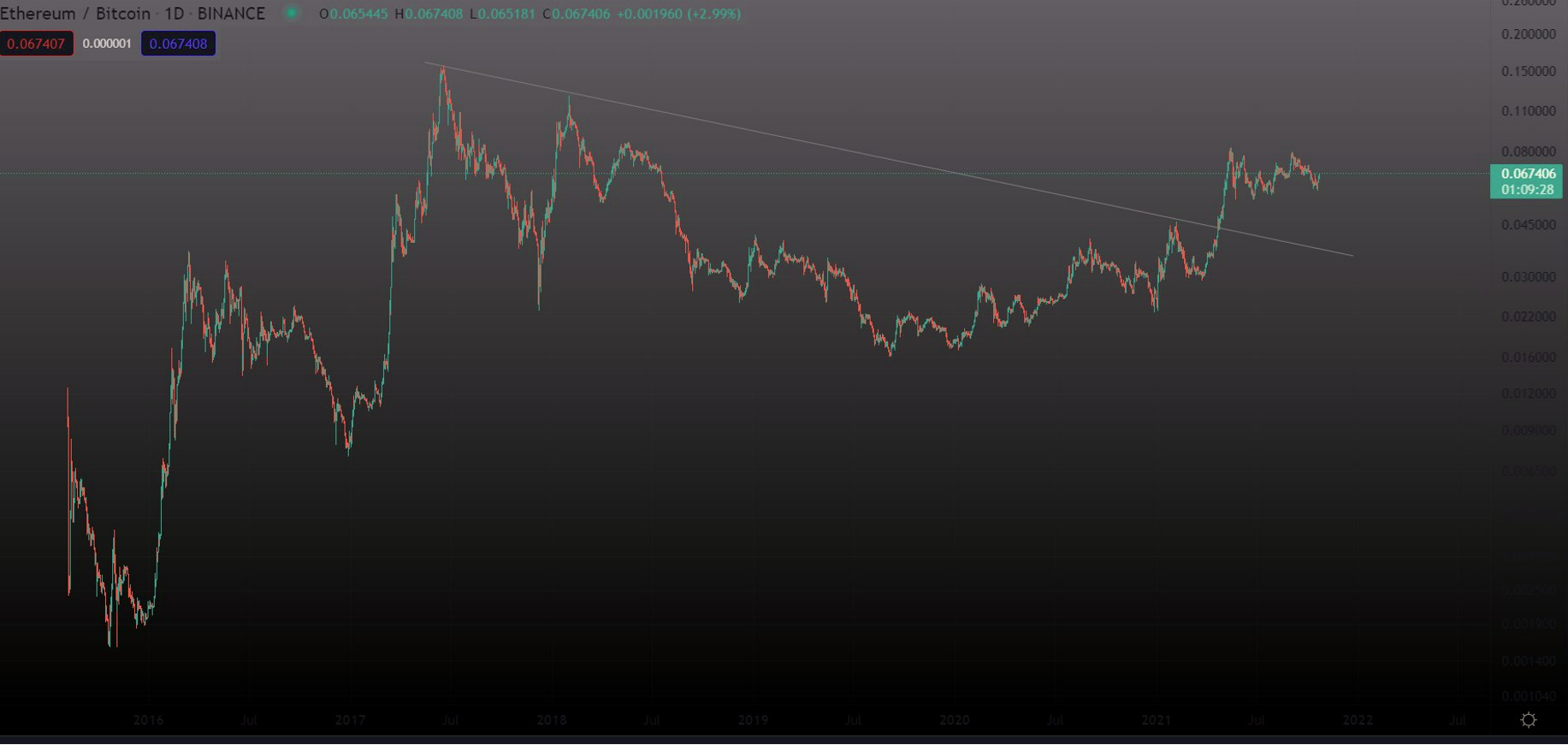The width and height of the screenshot is (1568, 745).
Task: Click the 2018 label on time axis
Action: [x=552, y=720]
